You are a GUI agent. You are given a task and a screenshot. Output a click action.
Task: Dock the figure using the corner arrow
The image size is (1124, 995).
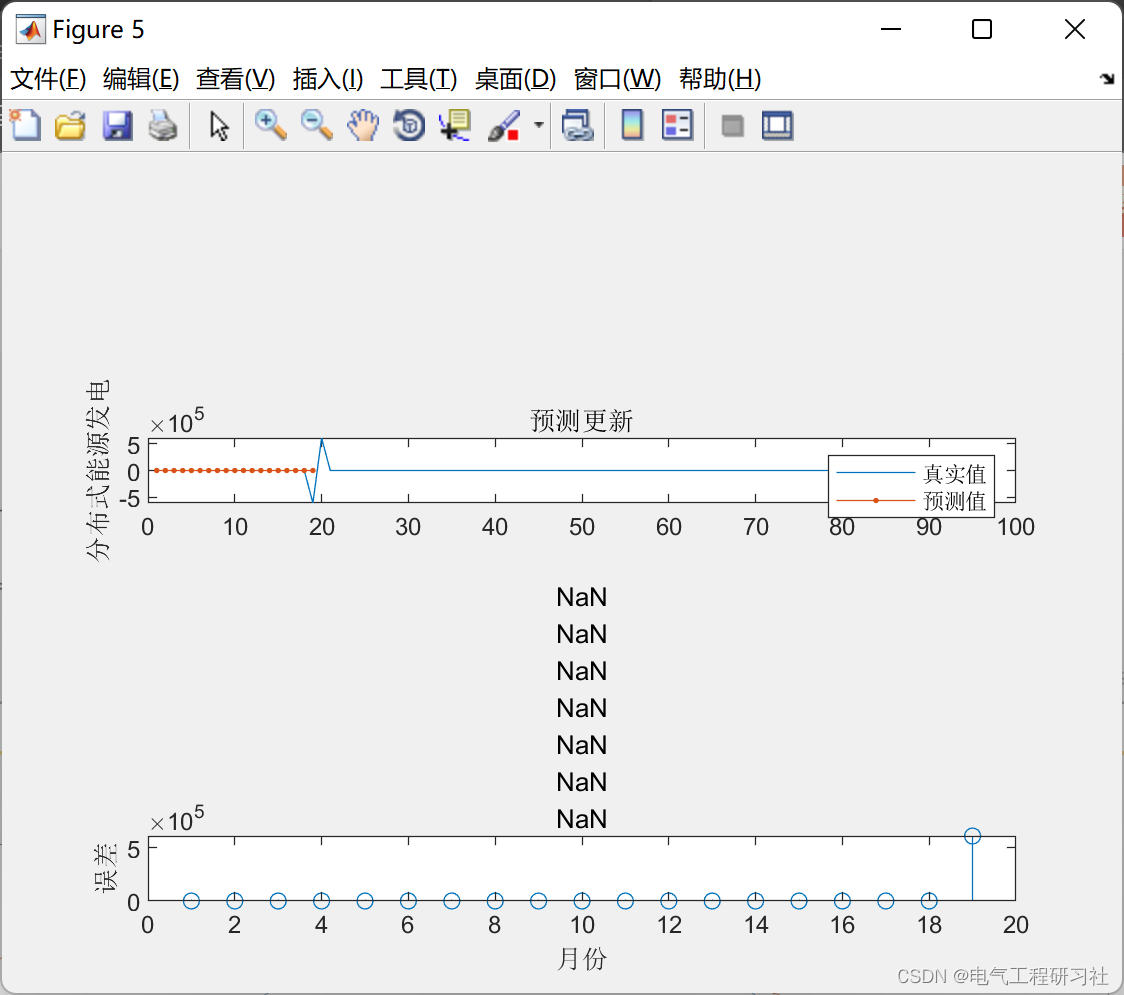1107,79
